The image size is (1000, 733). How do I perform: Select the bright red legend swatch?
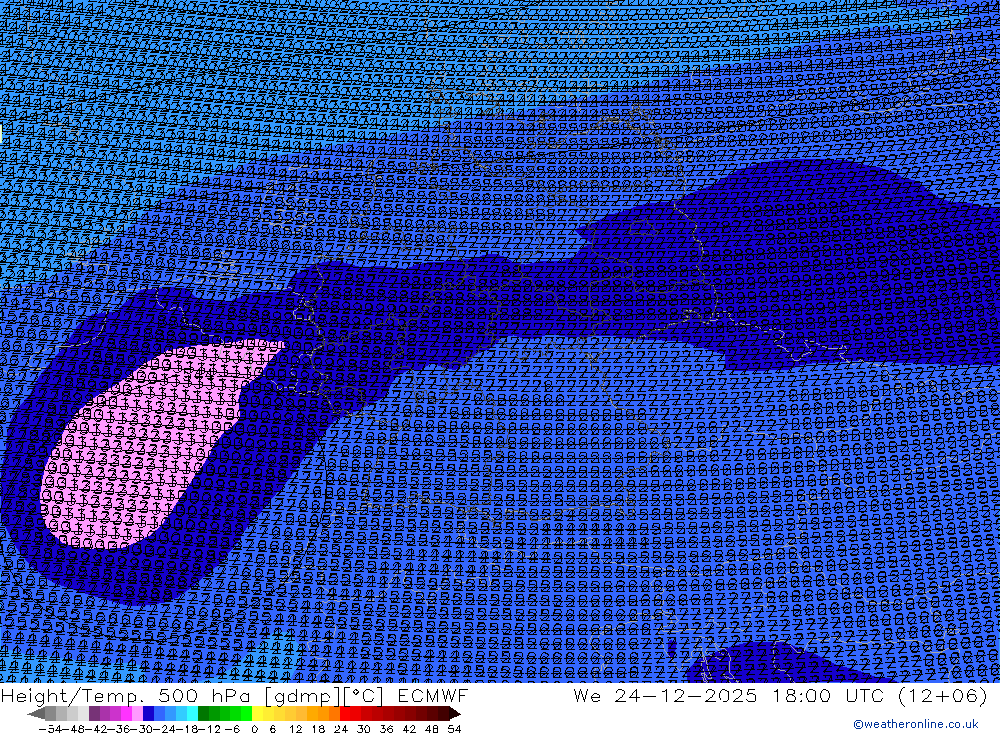pyautogui.click(x=344, y=714)
